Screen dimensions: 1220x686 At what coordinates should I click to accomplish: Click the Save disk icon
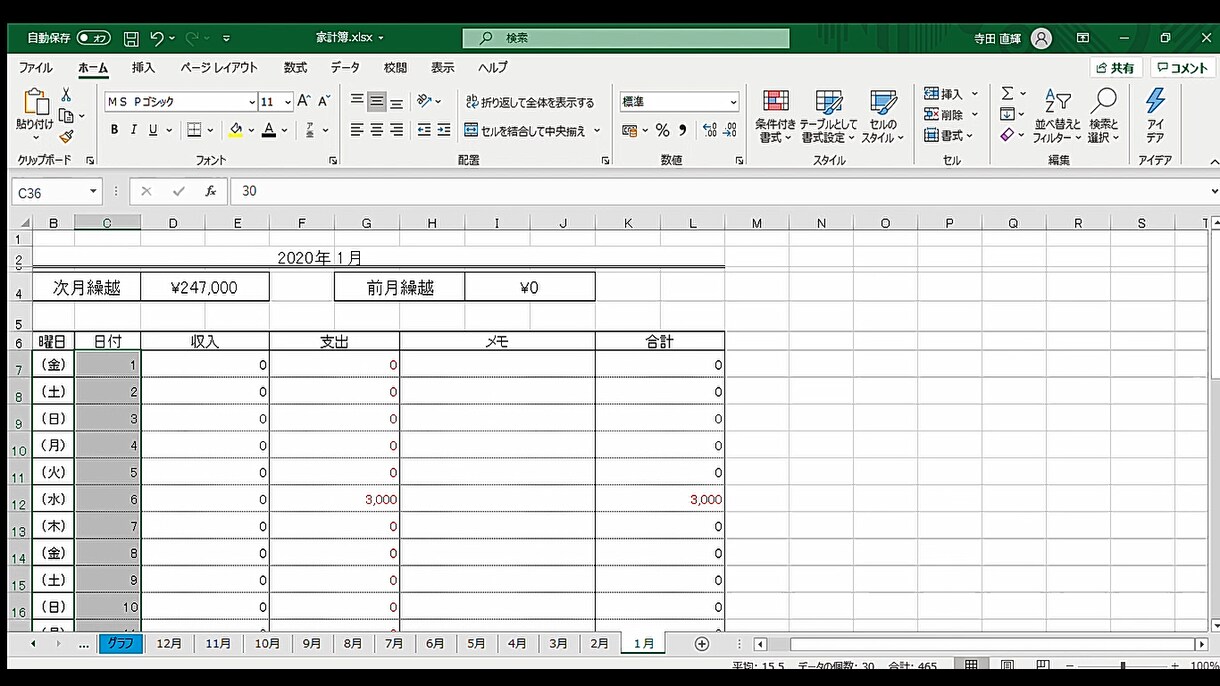(x=131, y=38)
